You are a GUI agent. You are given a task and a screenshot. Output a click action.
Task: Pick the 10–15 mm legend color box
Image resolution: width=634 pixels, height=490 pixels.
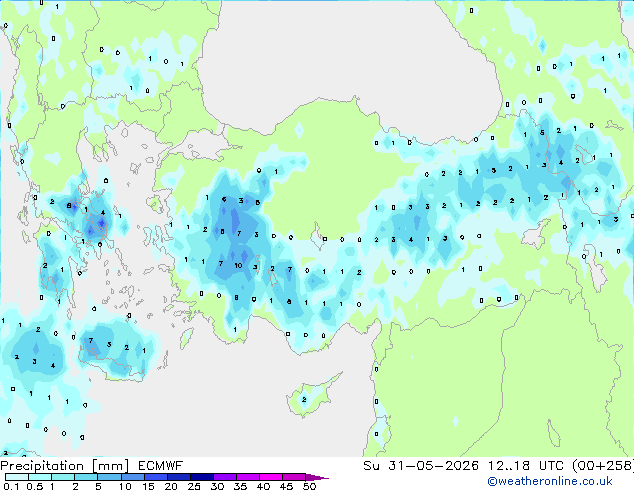tap(132, 477)
